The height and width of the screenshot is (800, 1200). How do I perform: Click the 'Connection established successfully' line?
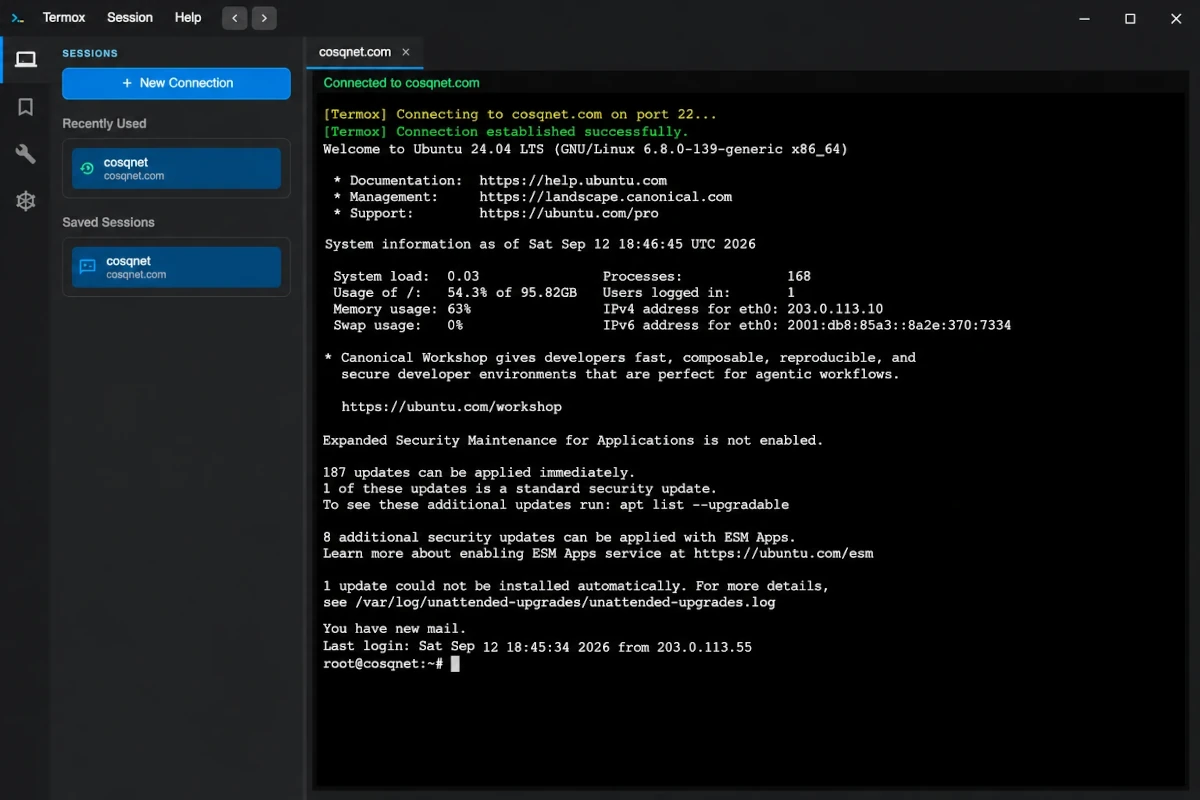click(x=506, y=131)
